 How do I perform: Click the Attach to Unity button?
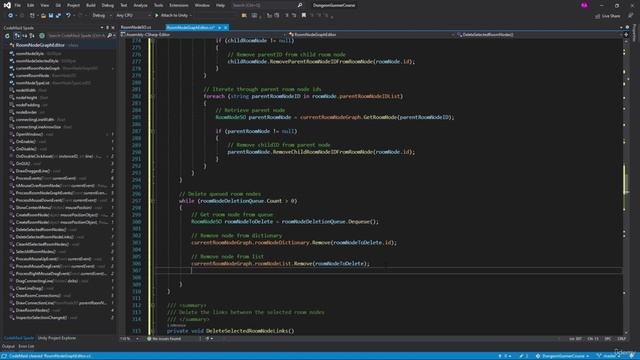pos(172,16)
